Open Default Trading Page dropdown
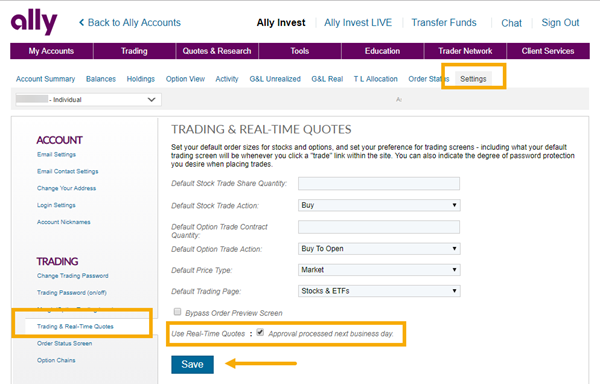This screenshot has height=384, width=600. (379, 291)
